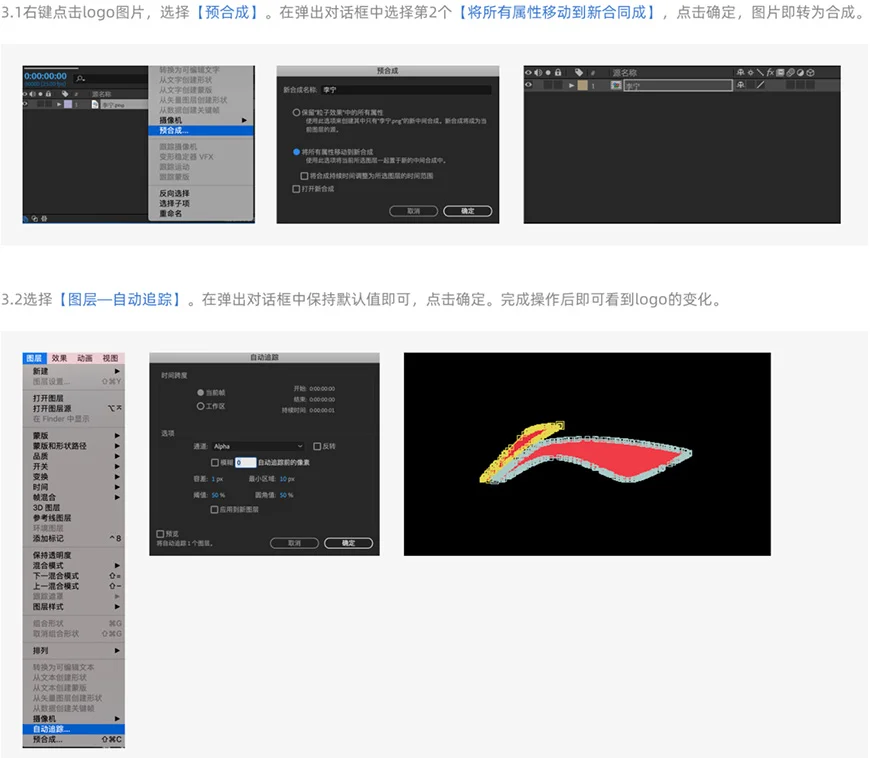Click the frame blending header icon

pyautogui.click(x=780, y=73)
